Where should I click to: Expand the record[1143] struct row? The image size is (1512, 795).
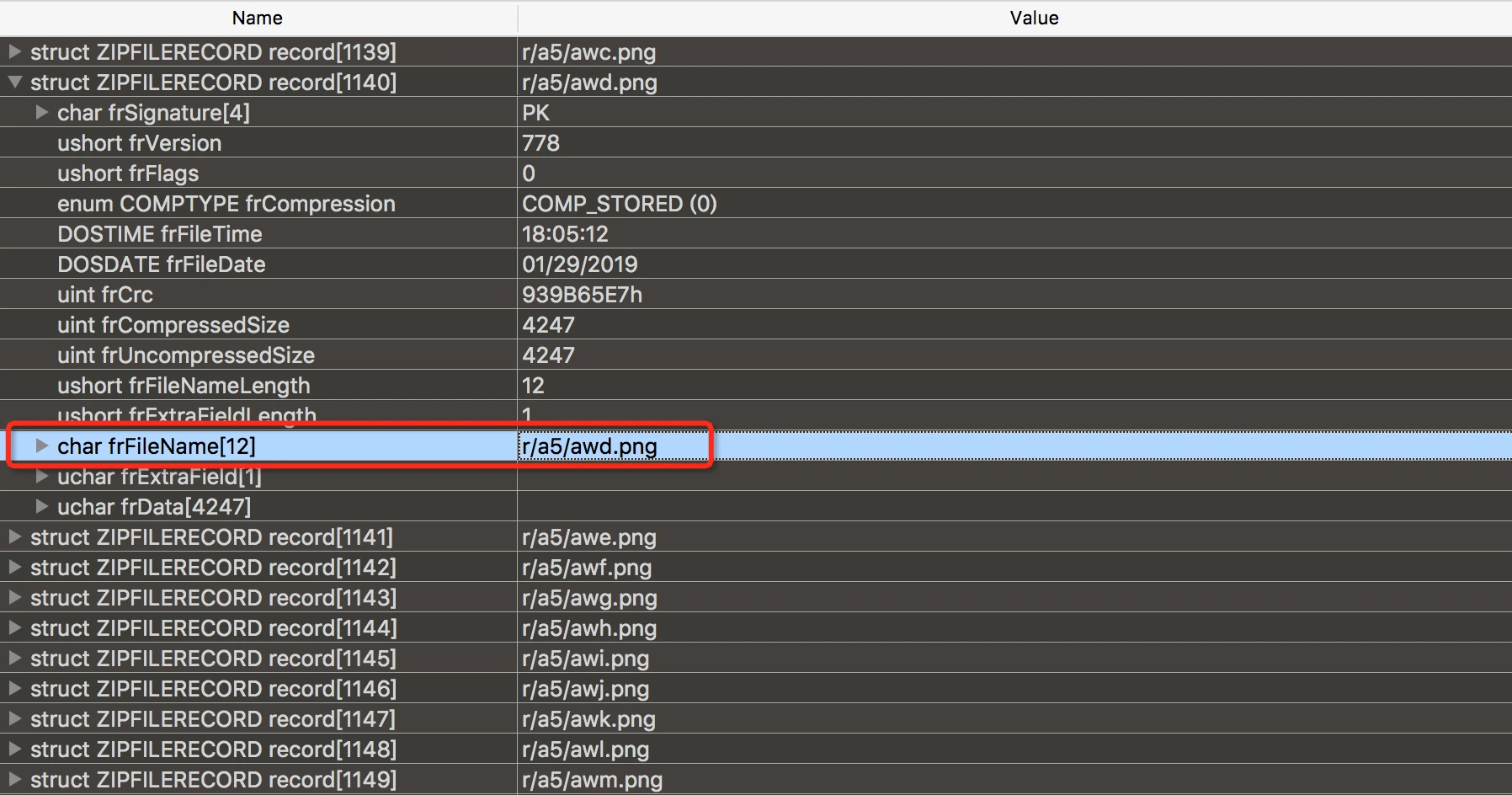14,597
